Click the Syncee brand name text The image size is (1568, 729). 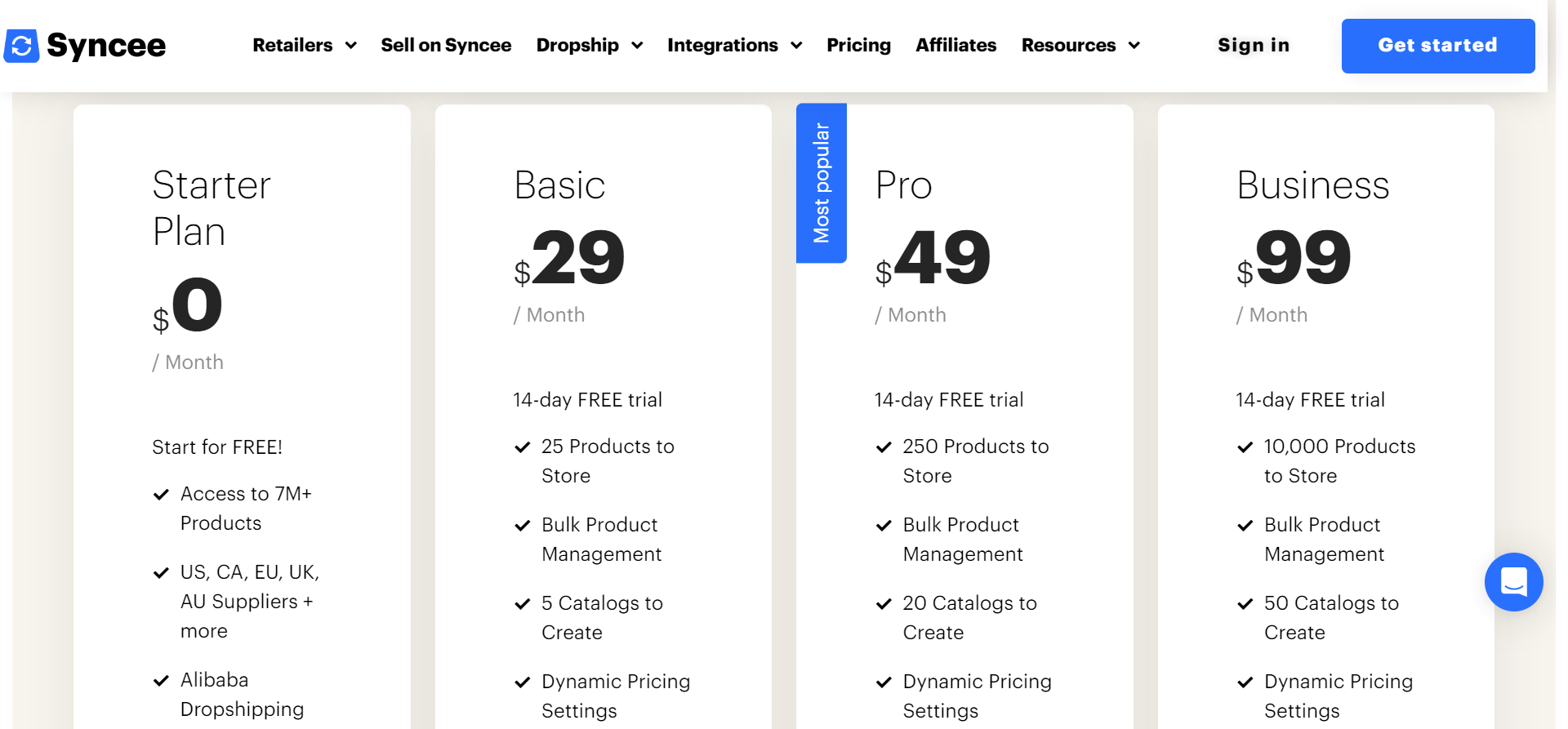click(106, 46)
